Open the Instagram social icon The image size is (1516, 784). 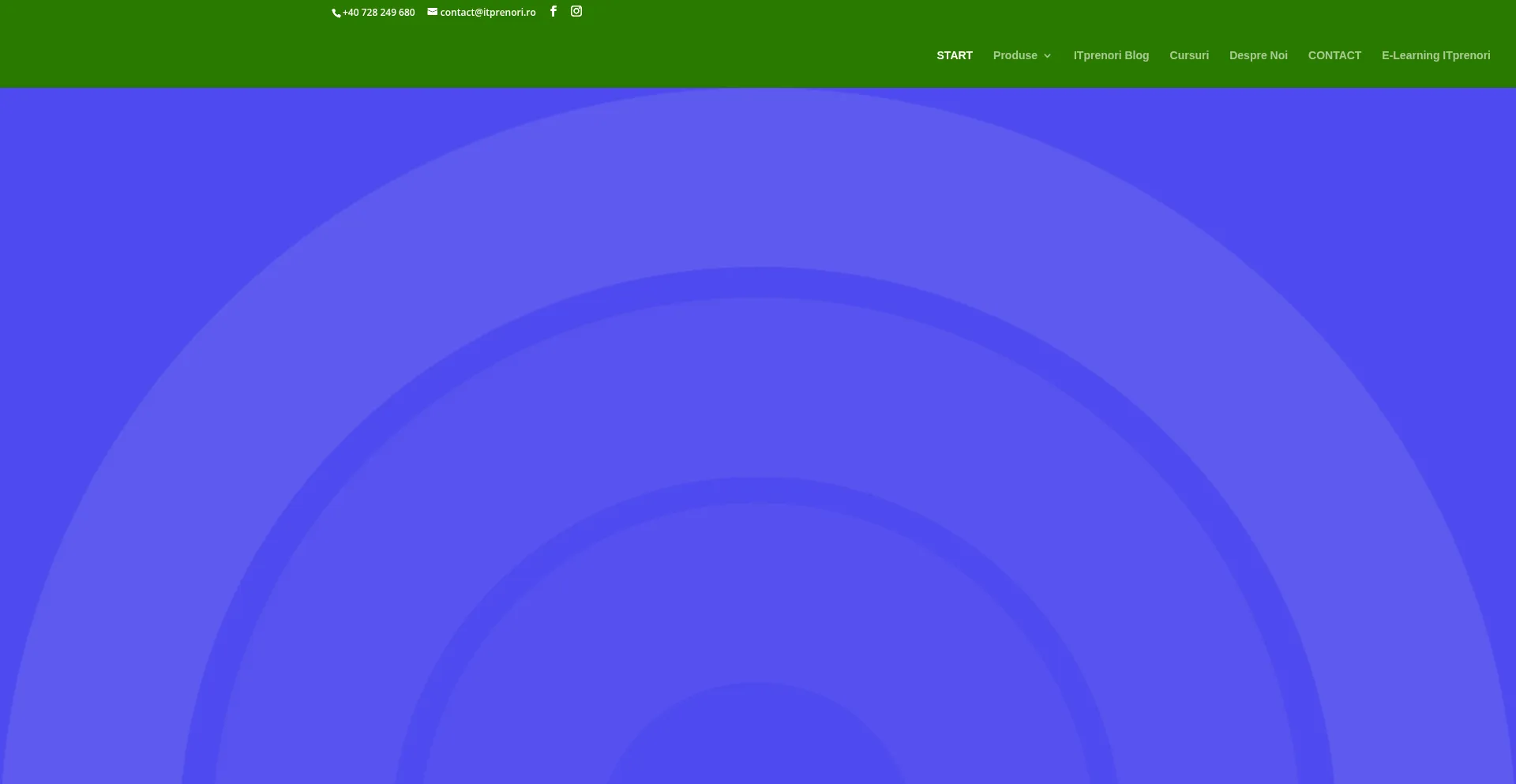click(x=576, y=11)
